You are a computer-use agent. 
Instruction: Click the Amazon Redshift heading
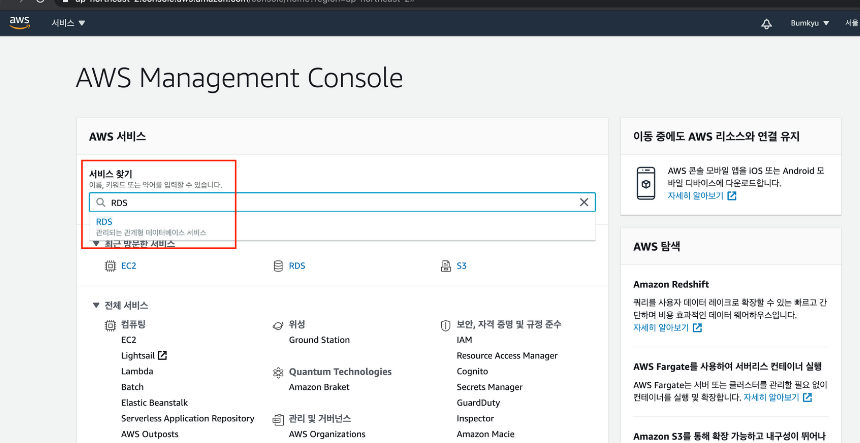point(671,285)
